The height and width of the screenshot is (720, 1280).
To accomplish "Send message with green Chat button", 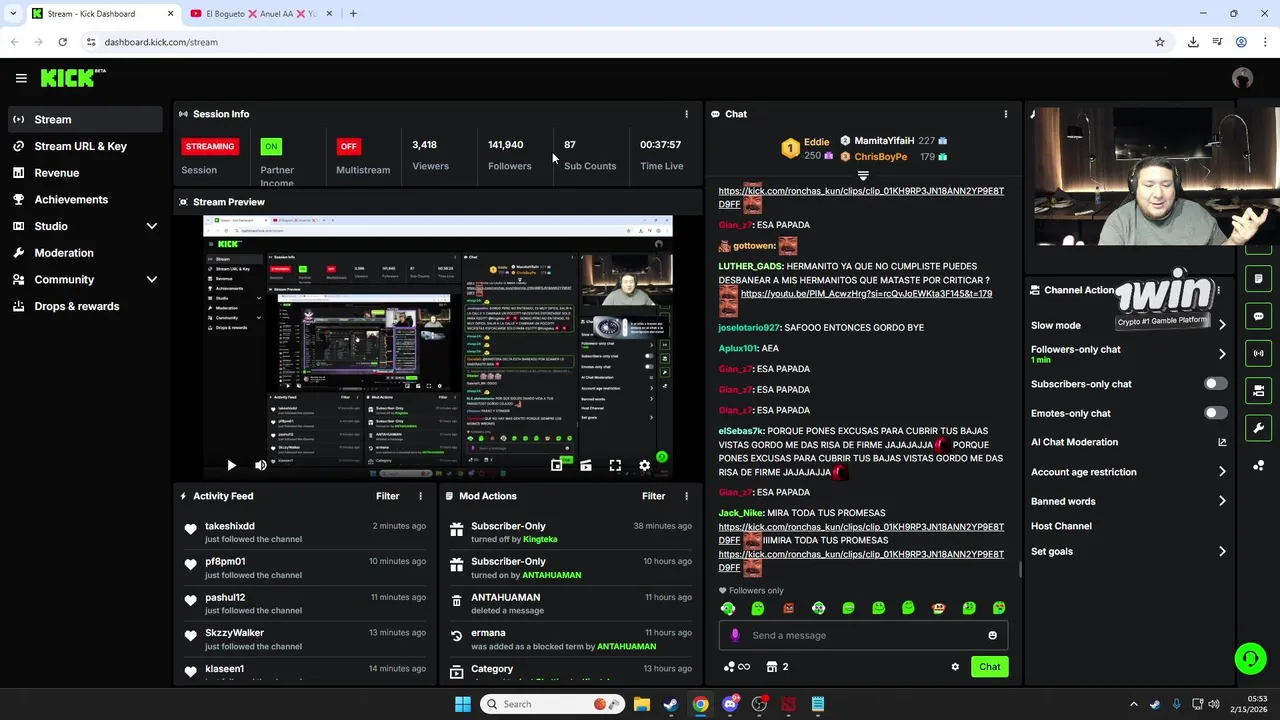I will [989, 667].
